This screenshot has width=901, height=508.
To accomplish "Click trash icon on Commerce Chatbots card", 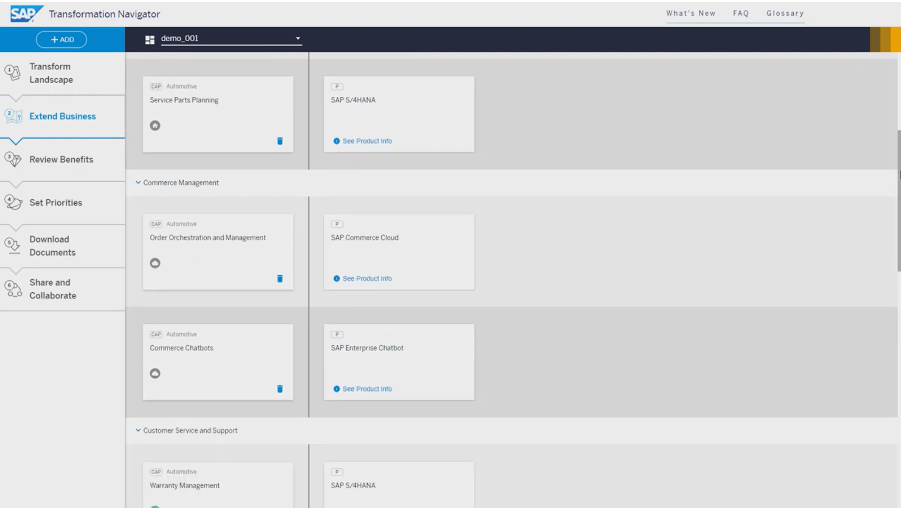I will coord(280,388).
